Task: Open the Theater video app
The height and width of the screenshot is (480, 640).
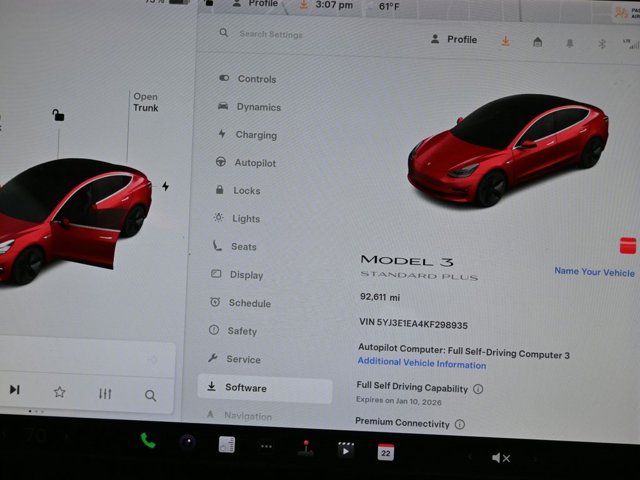Action: point(346,450)
